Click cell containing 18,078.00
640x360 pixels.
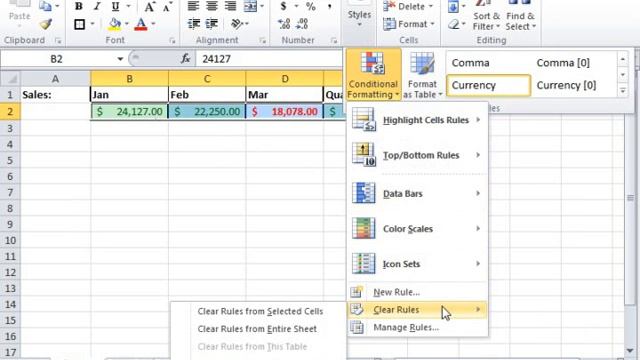point(284,111)
